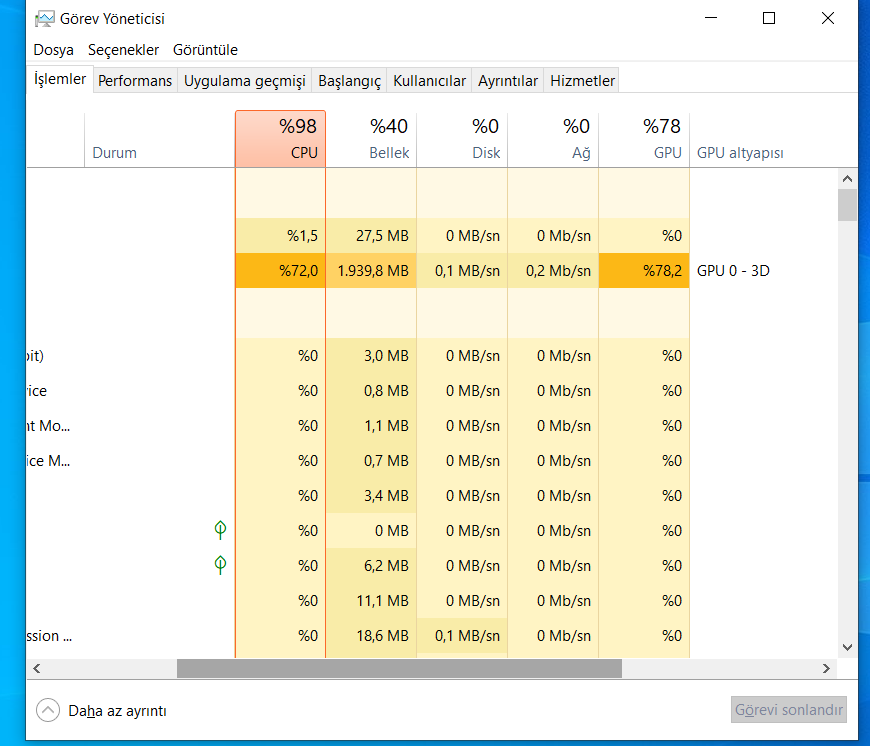Viewport: 870px width, 746px height.
Task: Click the %1,5 CPU cell
Action: [x=280, y=236]
